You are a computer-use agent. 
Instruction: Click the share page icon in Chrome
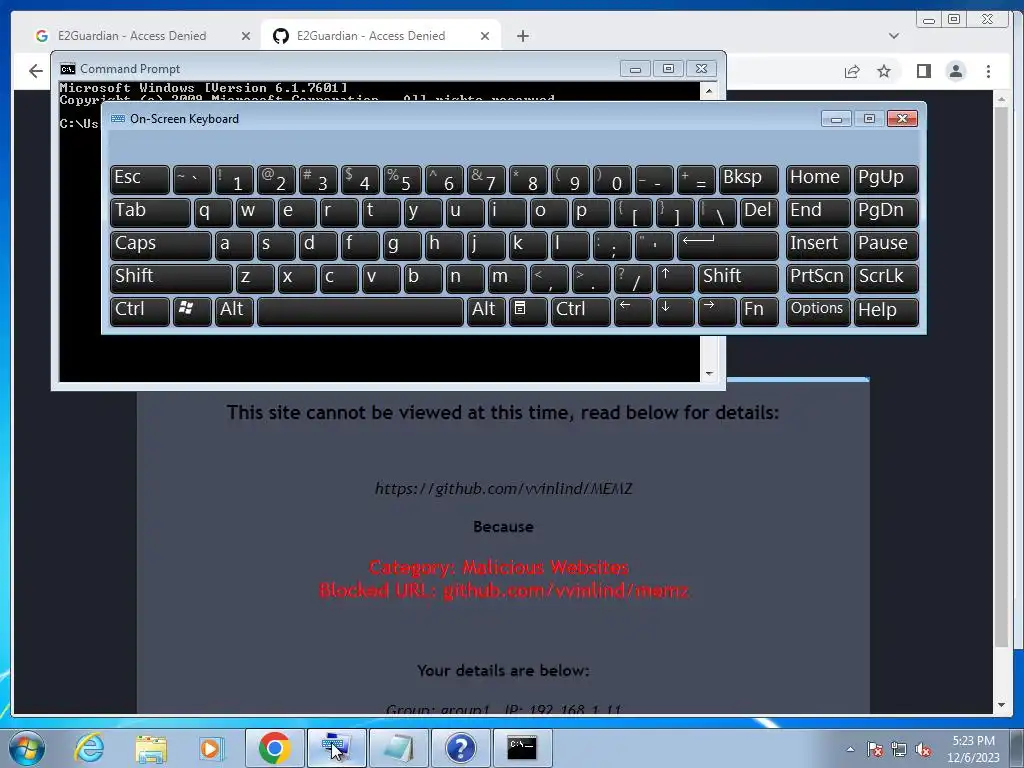coord(852,71)
